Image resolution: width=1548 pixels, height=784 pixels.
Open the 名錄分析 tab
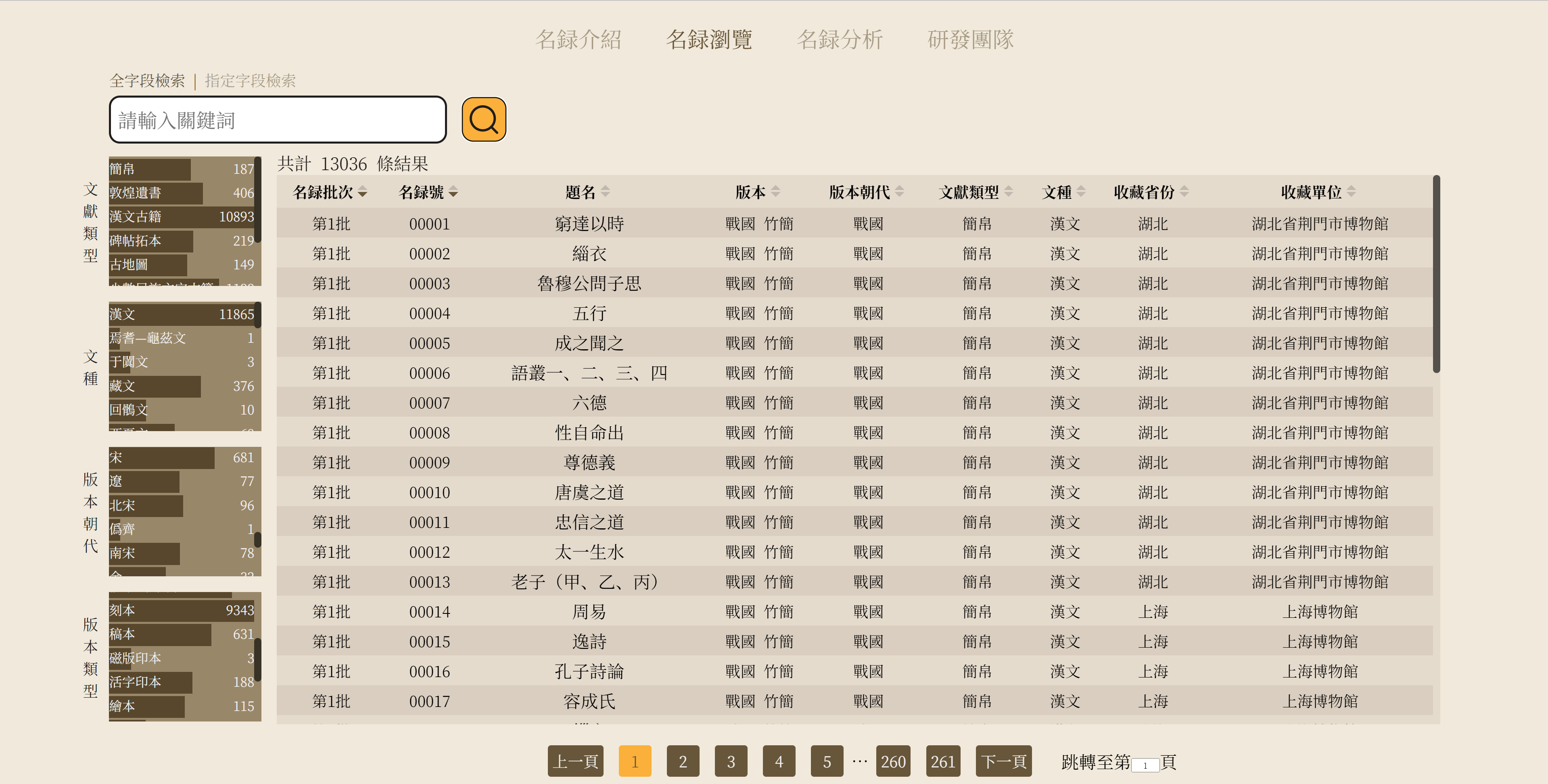[x=840, y=40]
